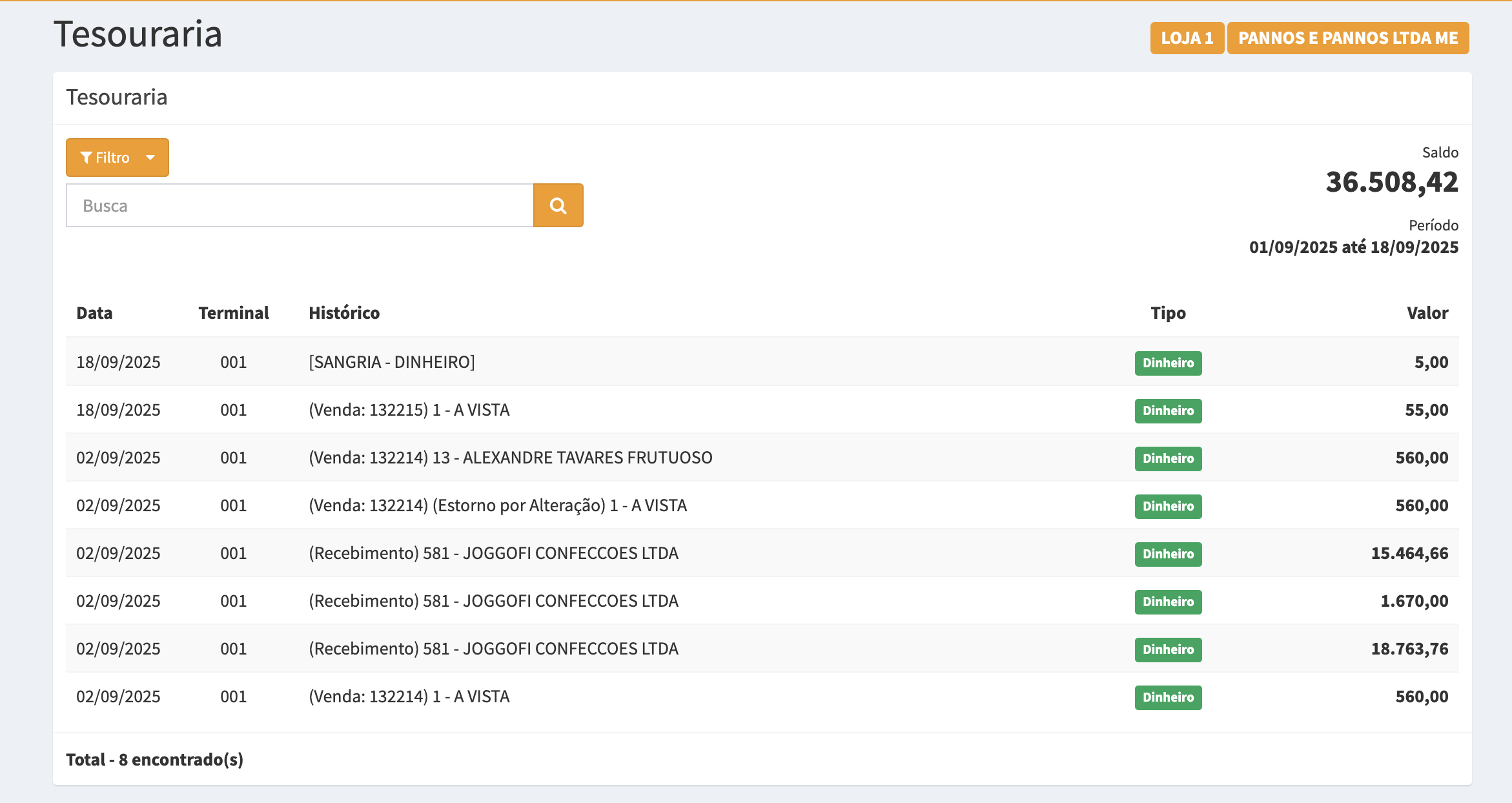This screenshot has height=803, width=1512.
Task: Click the Valor column header
Action: point(1427,313)
